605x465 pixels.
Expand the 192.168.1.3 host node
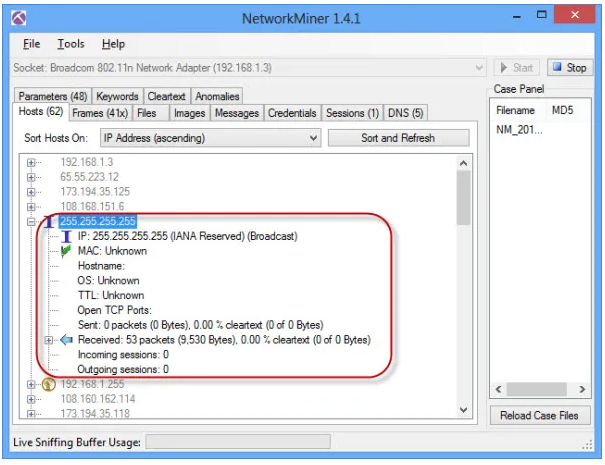32,162
